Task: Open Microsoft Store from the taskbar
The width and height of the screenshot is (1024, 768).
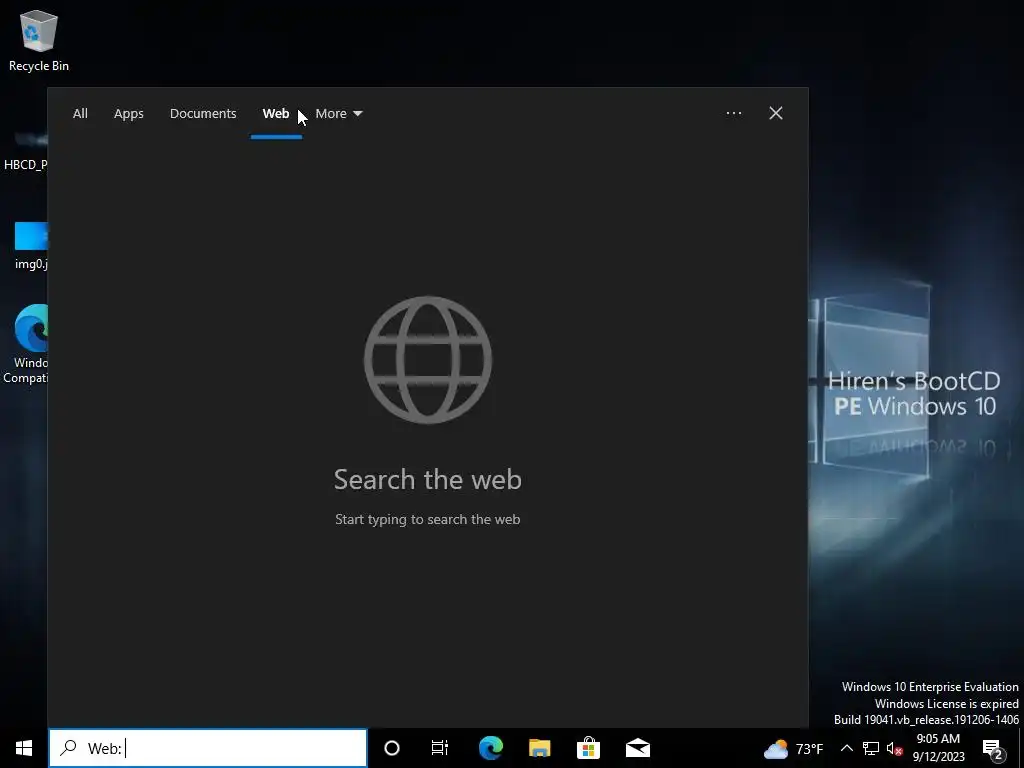Action: (588, 748)
